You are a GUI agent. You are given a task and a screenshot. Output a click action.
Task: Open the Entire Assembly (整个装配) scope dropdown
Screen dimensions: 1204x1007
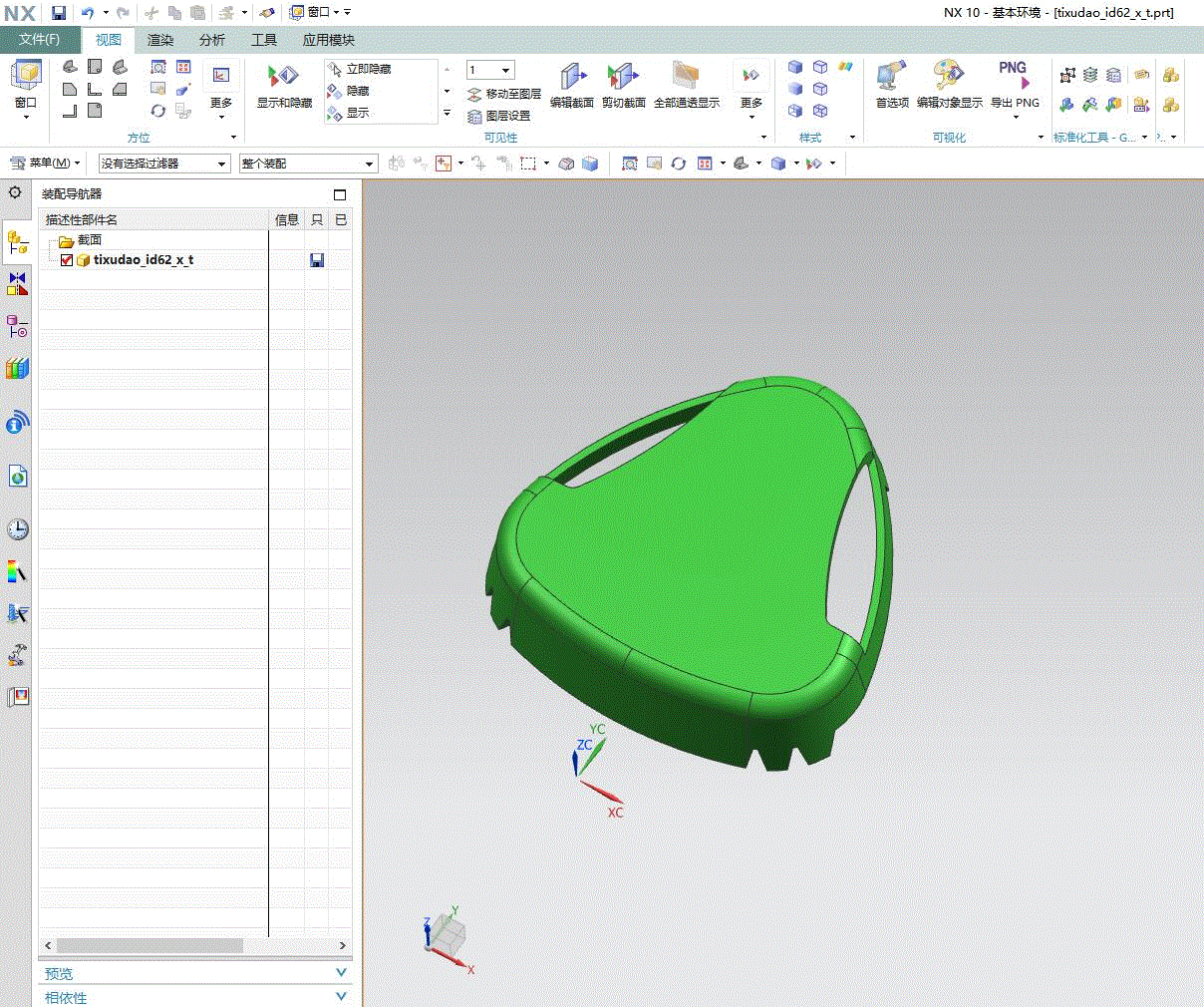pos(308,164)
